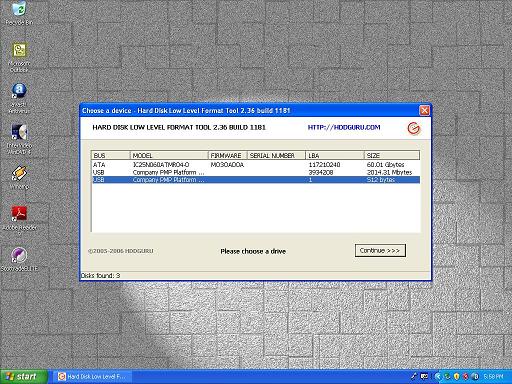
Task: Select the USB drive sized 512 bytes
Action: tap(256, 180)
